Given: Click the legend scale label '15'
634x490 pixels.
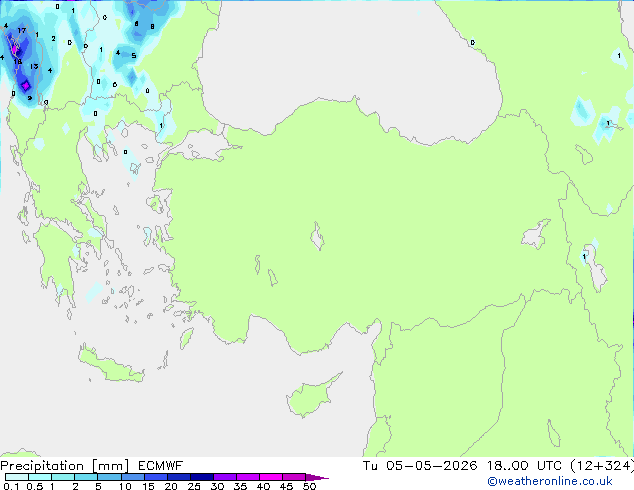Looking at the screenshot, I should 148,486.
